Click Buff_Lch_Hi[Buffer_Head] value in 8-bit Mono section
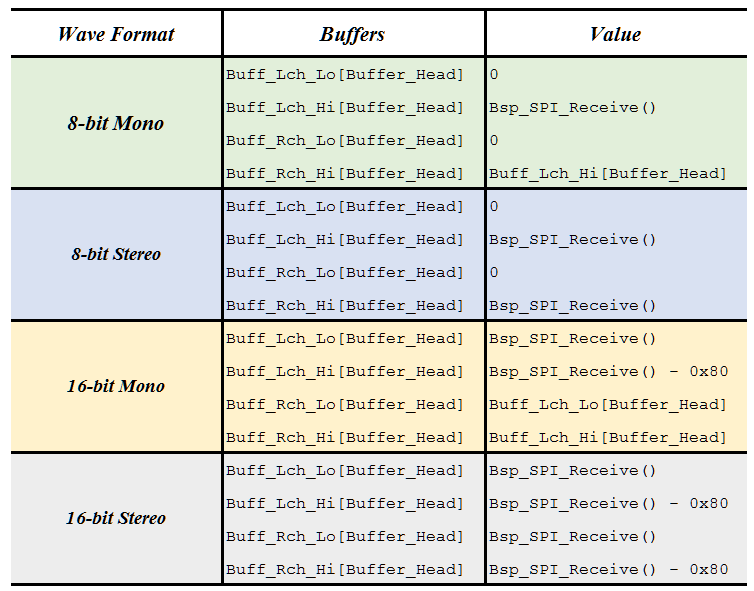Image resolution: width=754 pixels, height=591 pixels. point(607,174)
